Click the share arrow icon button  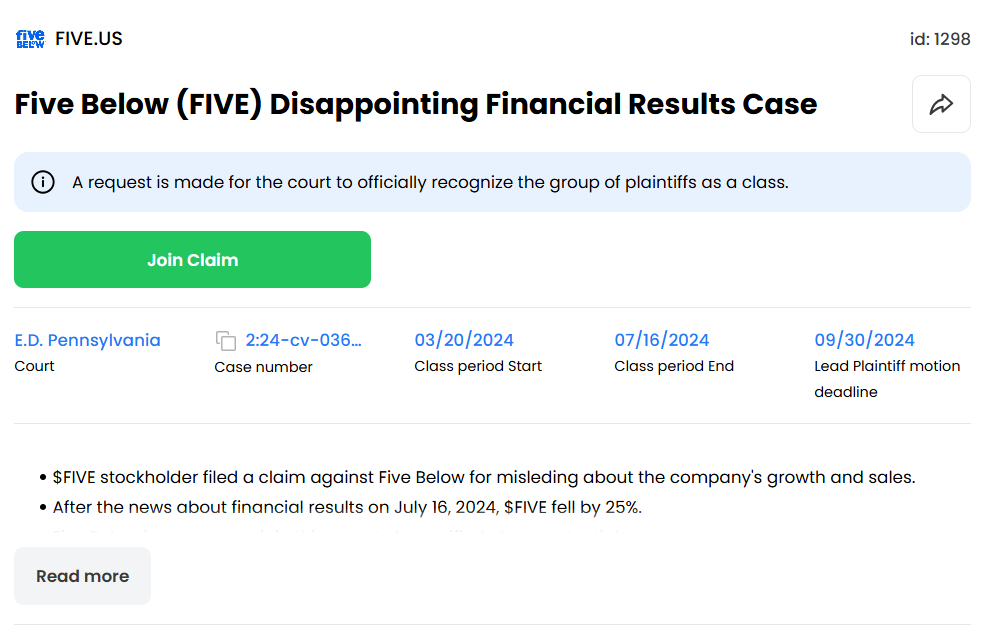pyautogui.click(x=941, y=104)
